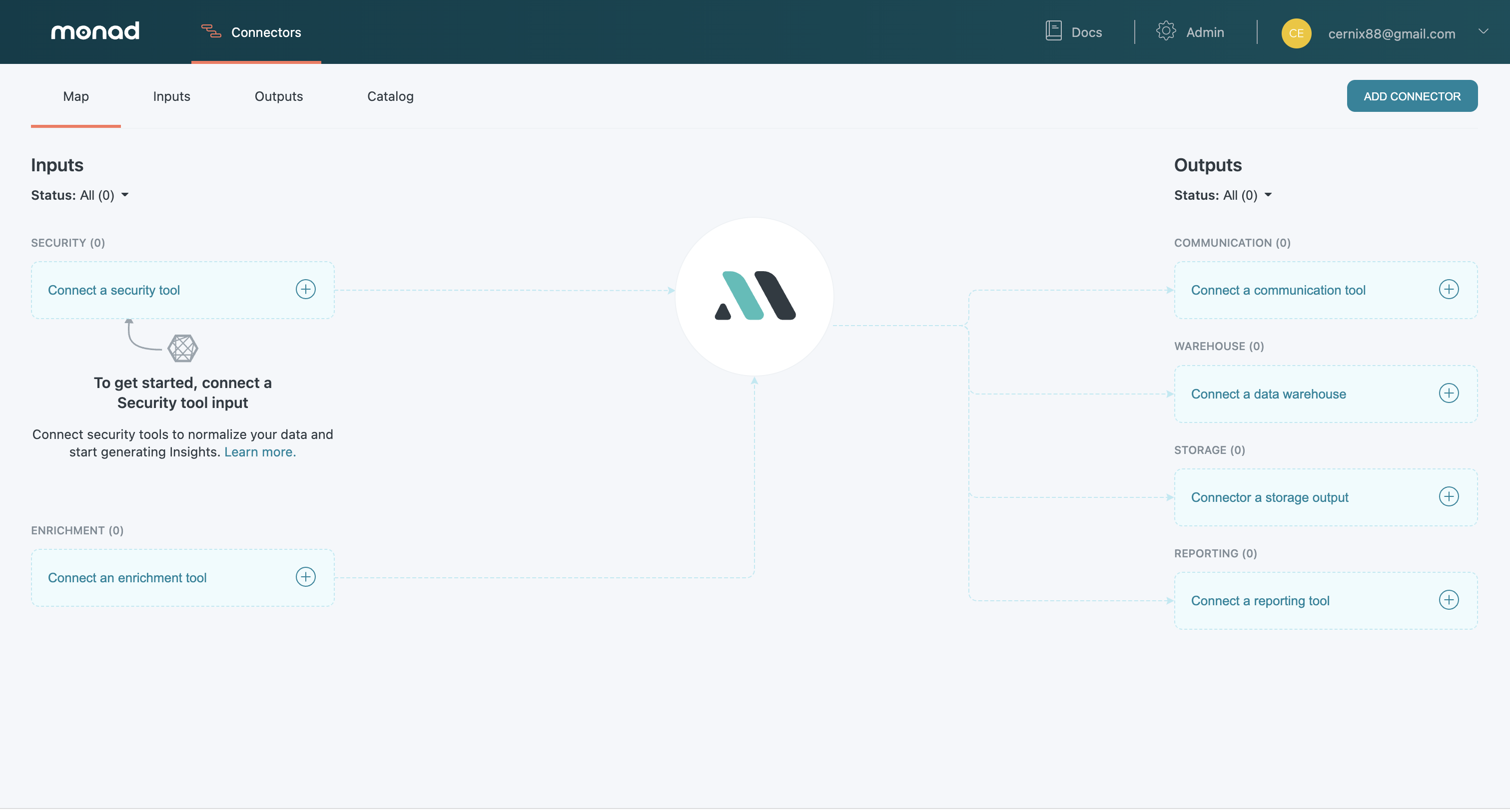Click the plus icon for storage output
This screenshot has height=812, width=1510.
tap(1449, 497)
